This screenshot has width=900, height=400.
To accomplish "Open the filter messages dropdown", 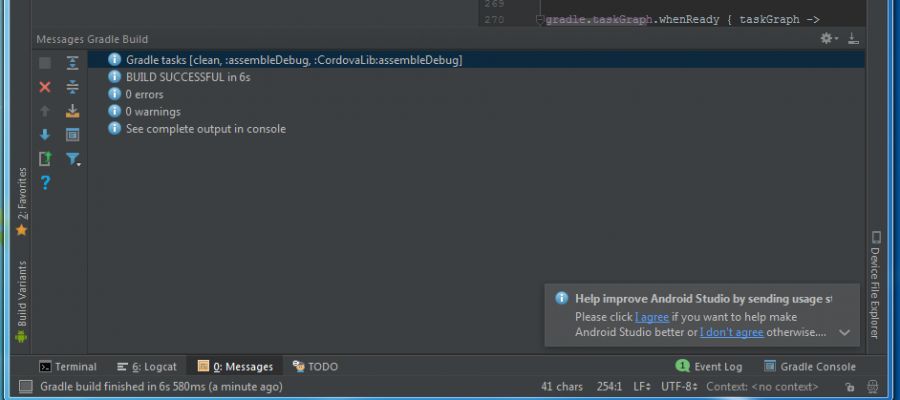I will coord(73,159).
